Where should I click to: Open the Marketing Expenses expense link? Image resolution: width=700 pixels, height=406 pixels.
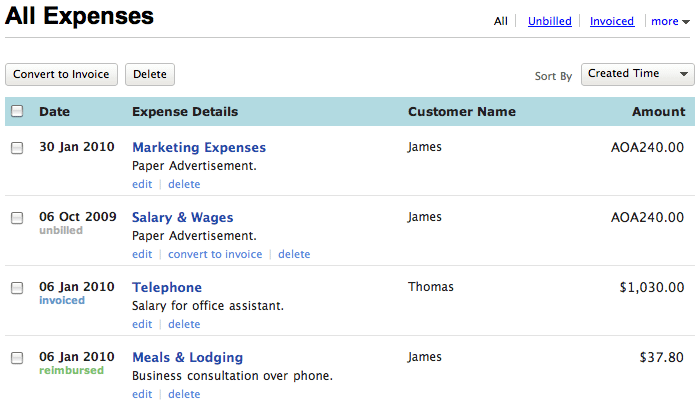[199, 148]
